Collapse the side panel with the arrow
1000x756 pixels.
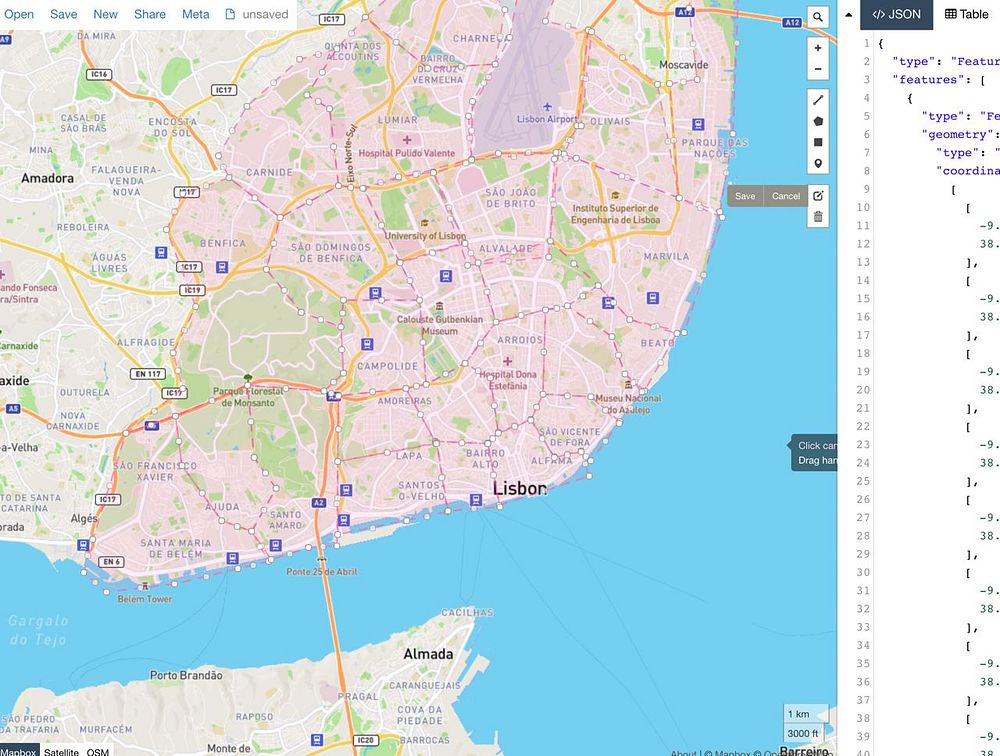click(848, 15)
